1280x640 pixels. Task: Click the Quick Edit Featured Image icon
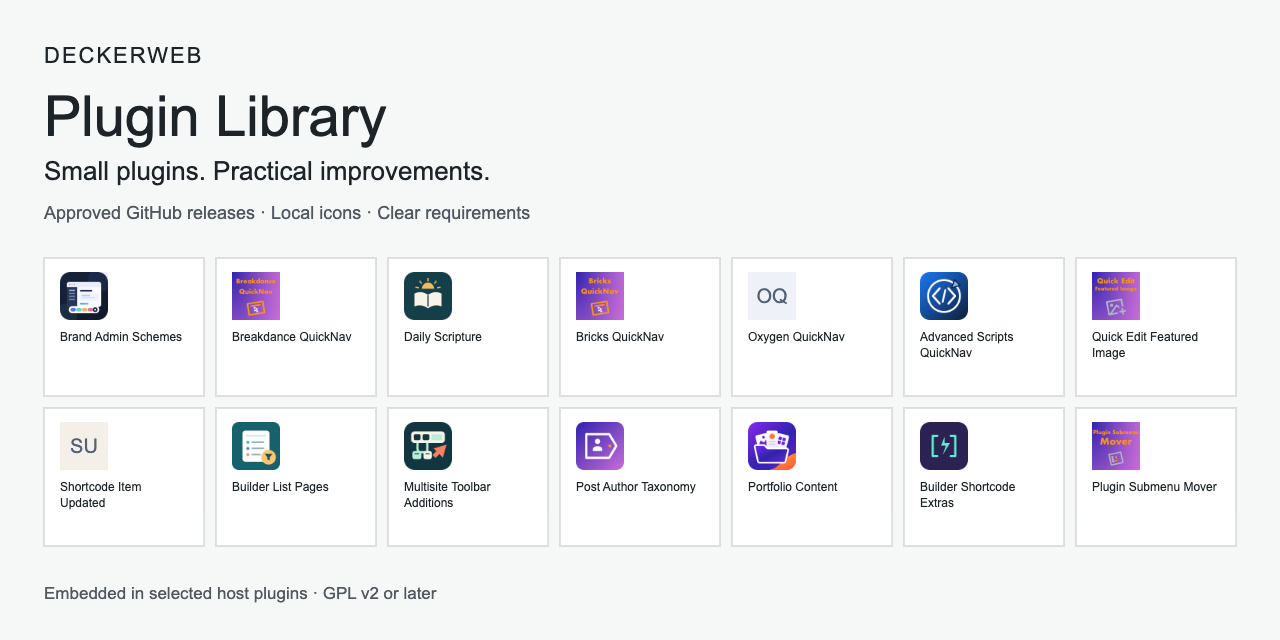point(1116,296)
